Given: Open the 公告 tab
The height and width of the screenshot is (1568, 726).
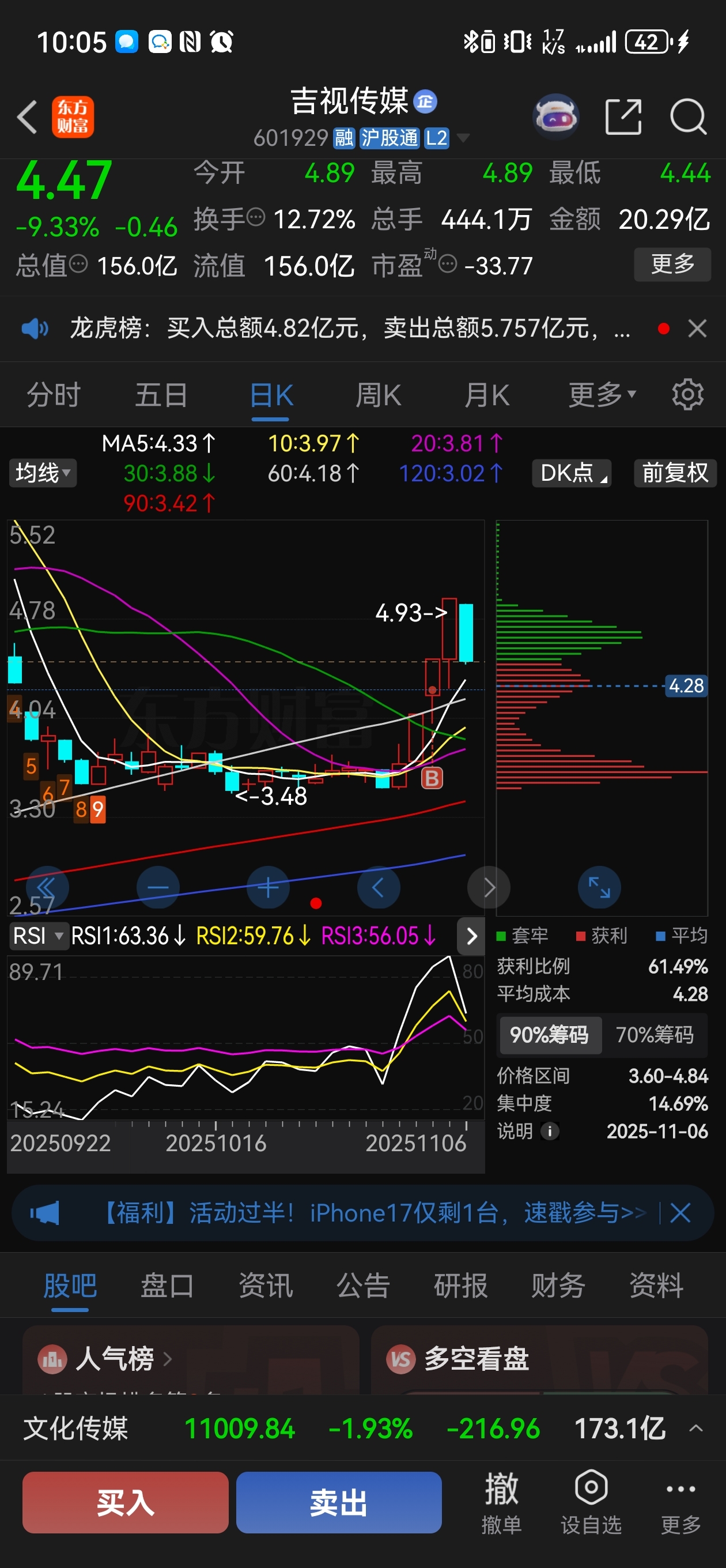Looking at the screenshot, I should pos(364,1285).
